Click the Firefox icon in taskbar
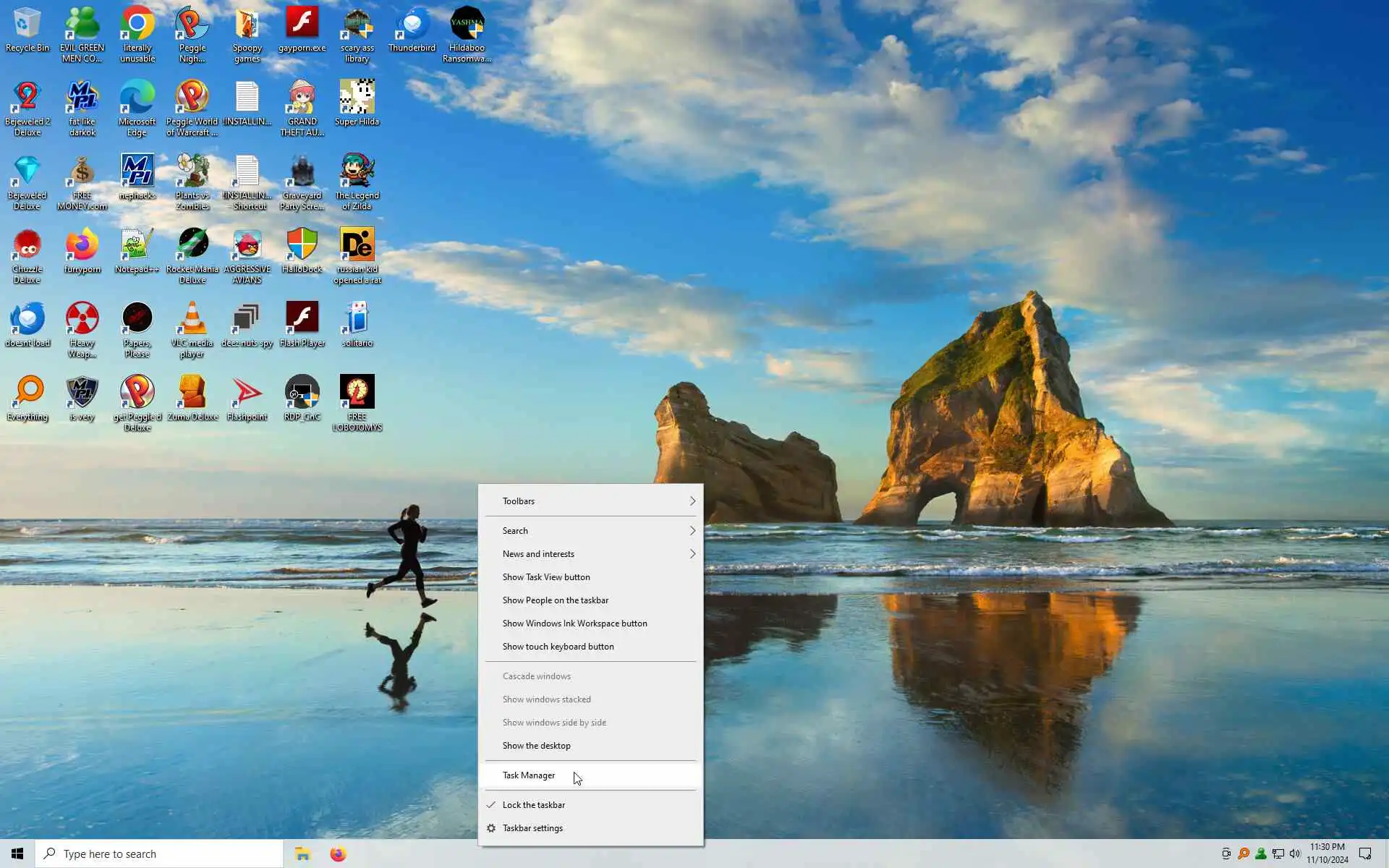Image resolution: width=1389 pixels, height=868 pixels. [338, 854]
